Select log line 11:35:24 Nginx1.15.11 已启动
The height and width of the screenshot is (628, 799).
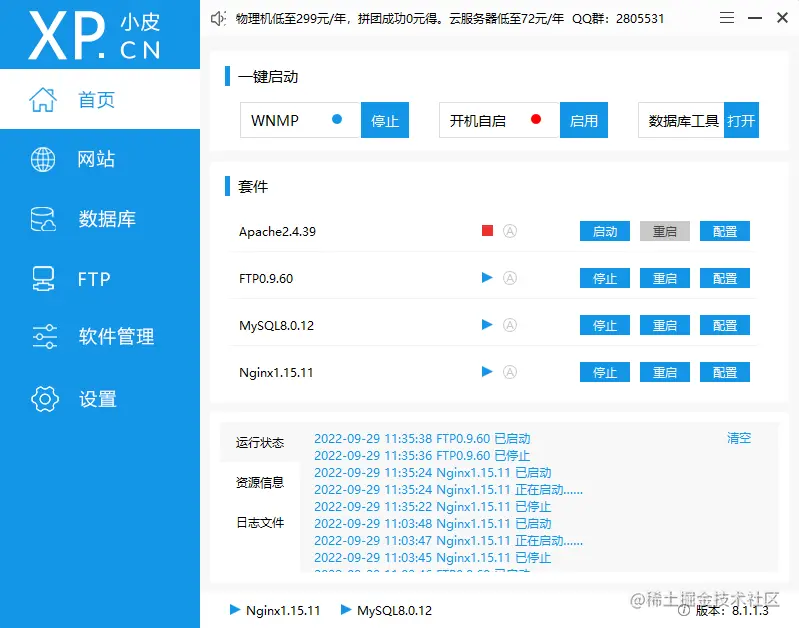pyautogui.click(x=433, y=473)
